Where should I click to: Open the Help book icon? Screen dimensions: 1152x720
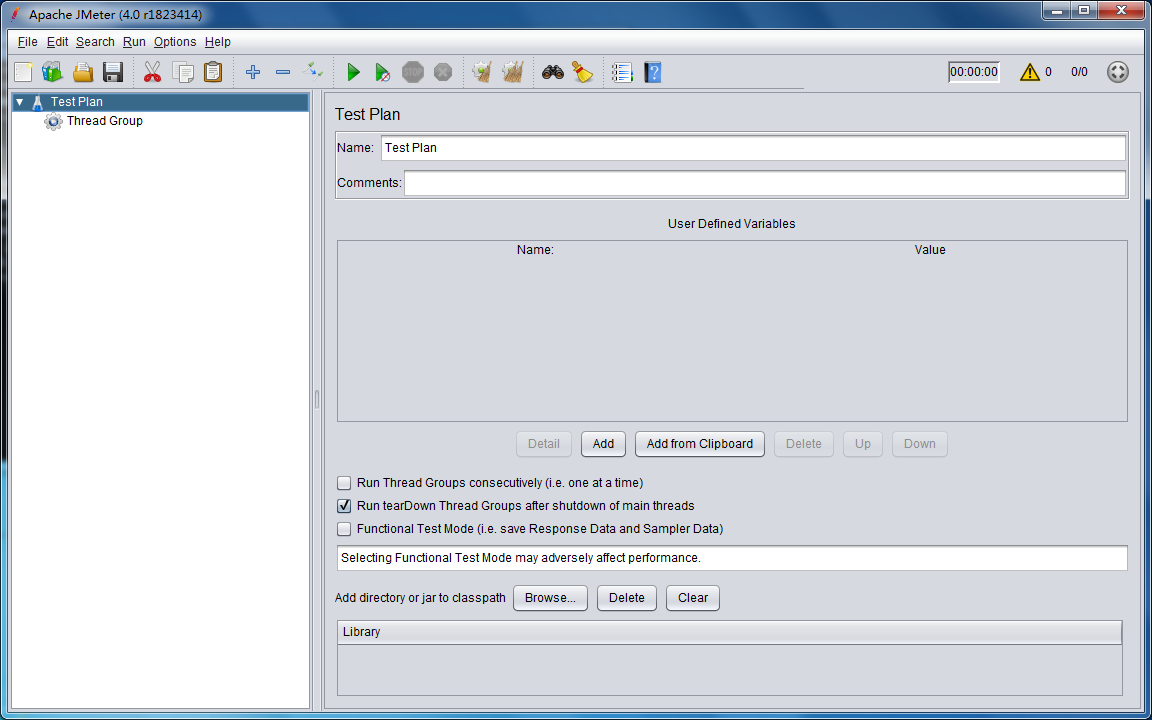652,72
